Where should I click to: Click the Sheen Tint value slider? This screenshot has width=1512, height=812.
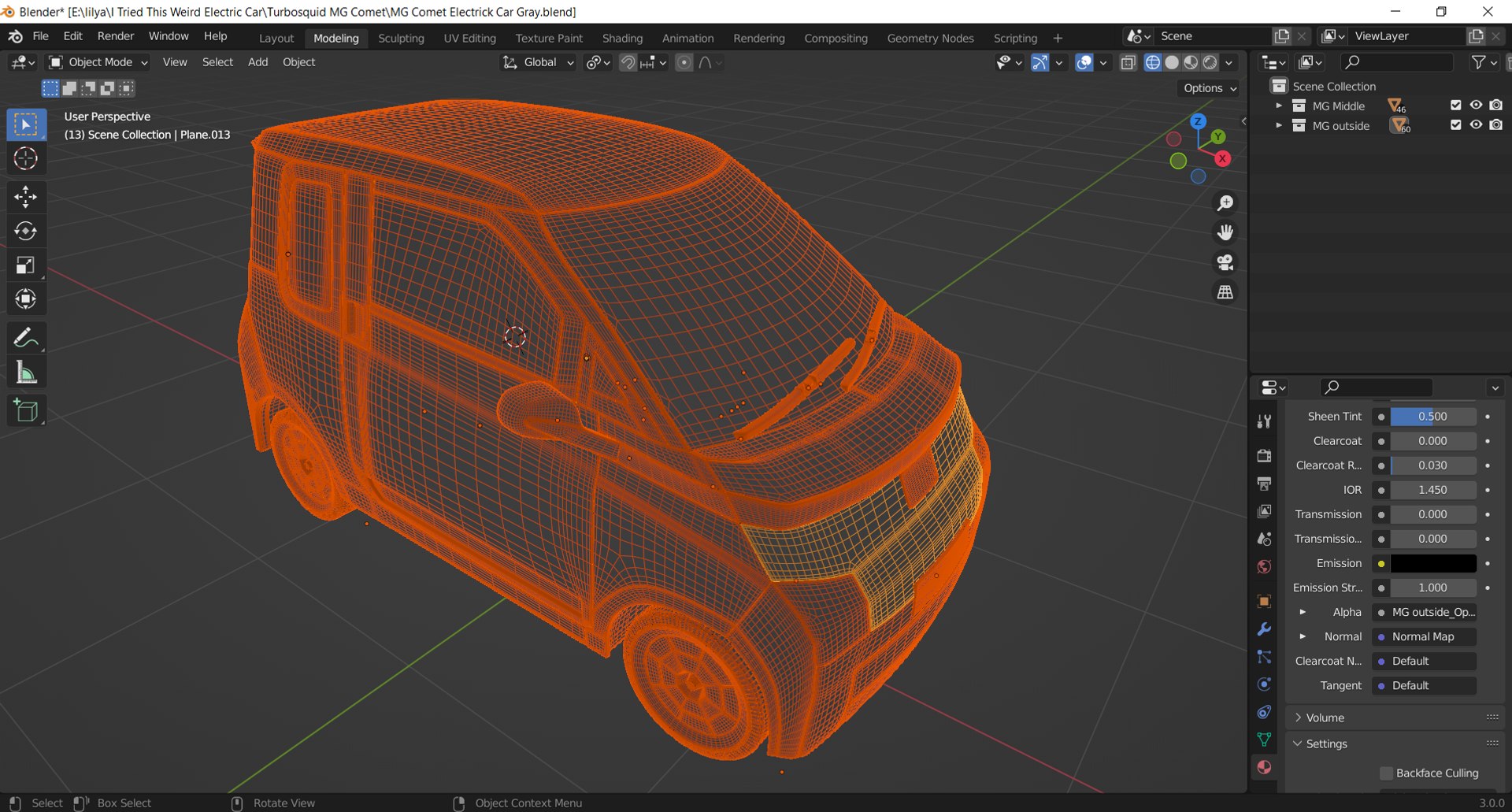point(1432,417)
